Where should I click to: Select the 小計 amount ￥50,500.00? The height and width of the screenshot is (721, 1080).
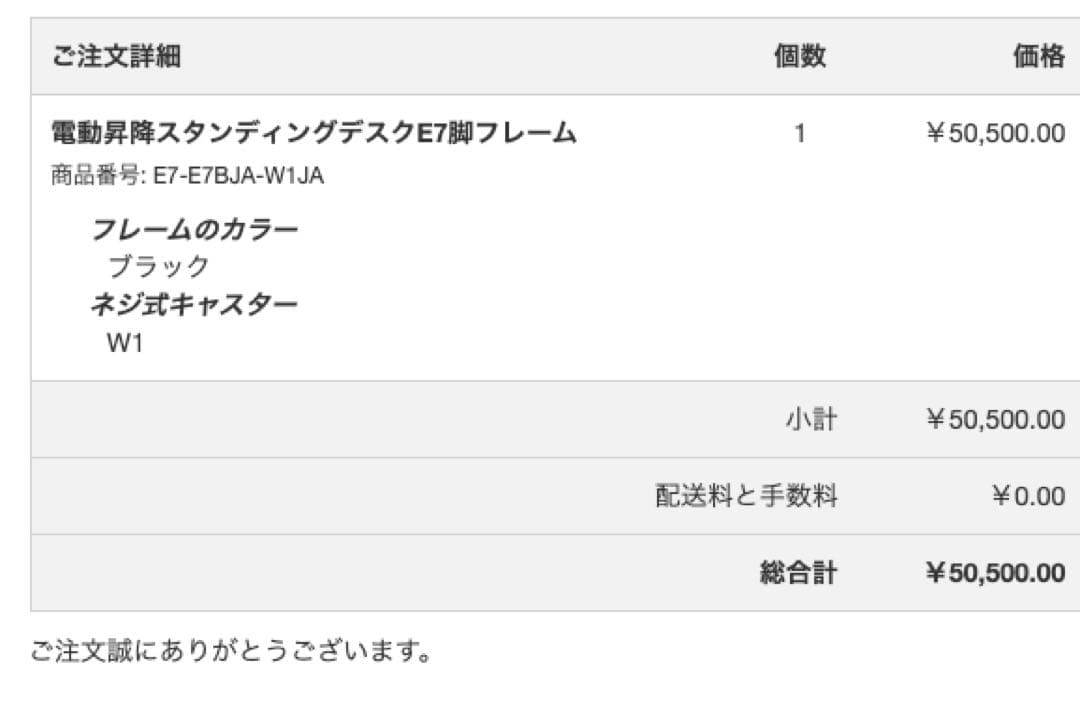tap(995, 419)
